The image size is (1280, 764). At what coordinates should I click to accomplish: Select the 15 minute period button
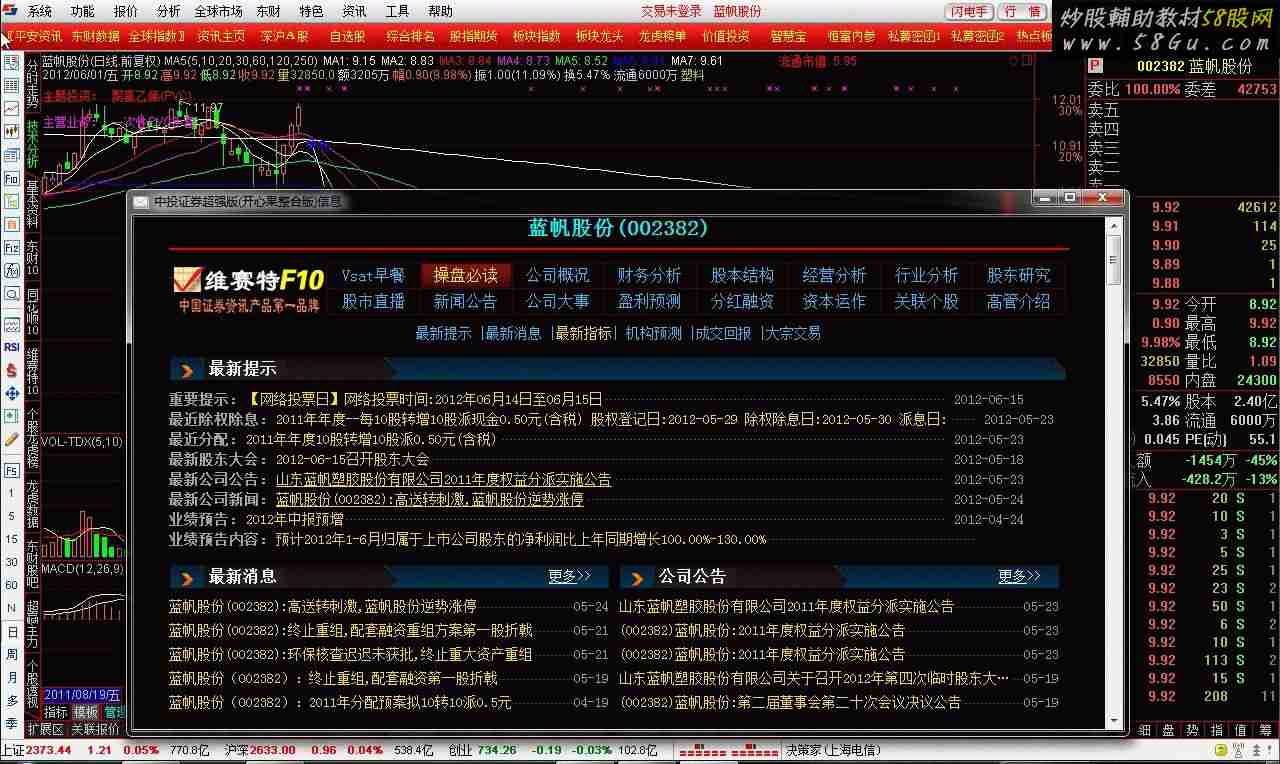(x=11, y=539)
